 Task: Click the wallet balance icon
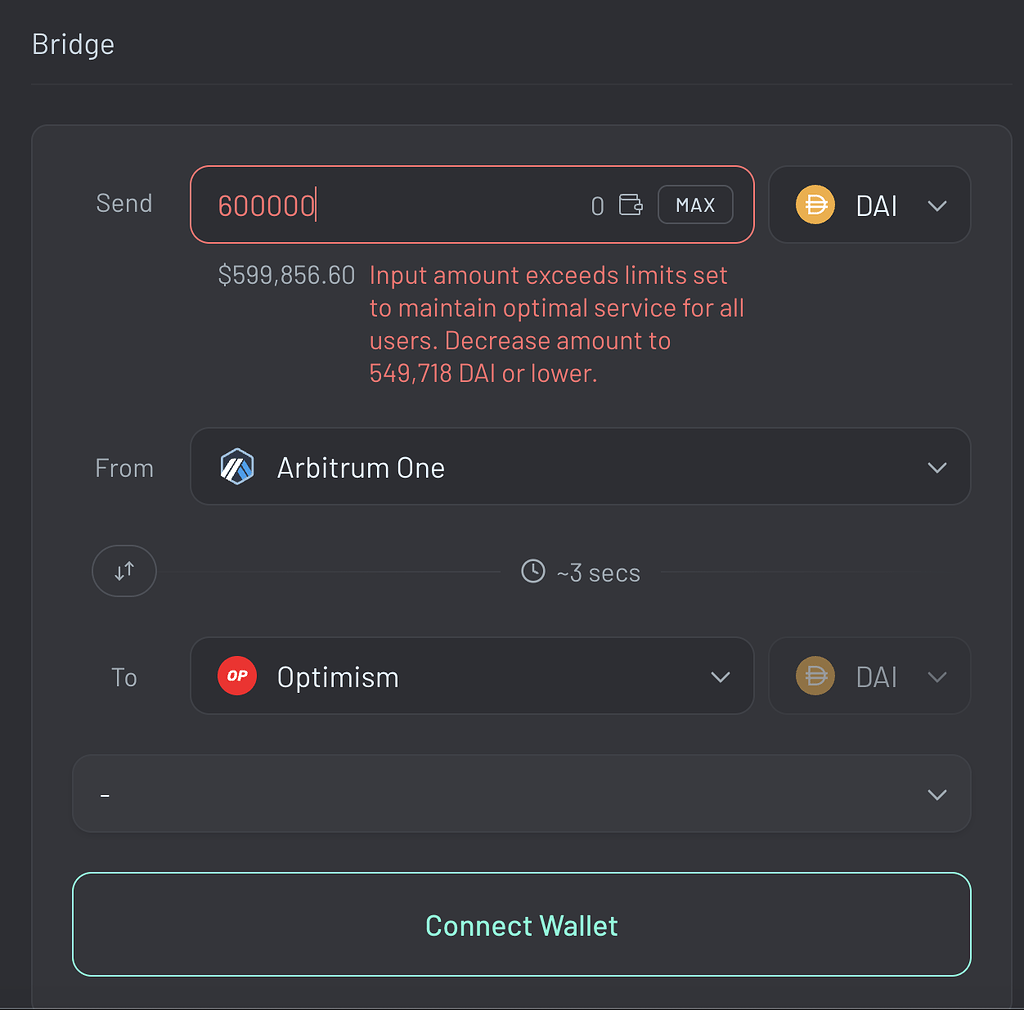click(x=630, y=205)
